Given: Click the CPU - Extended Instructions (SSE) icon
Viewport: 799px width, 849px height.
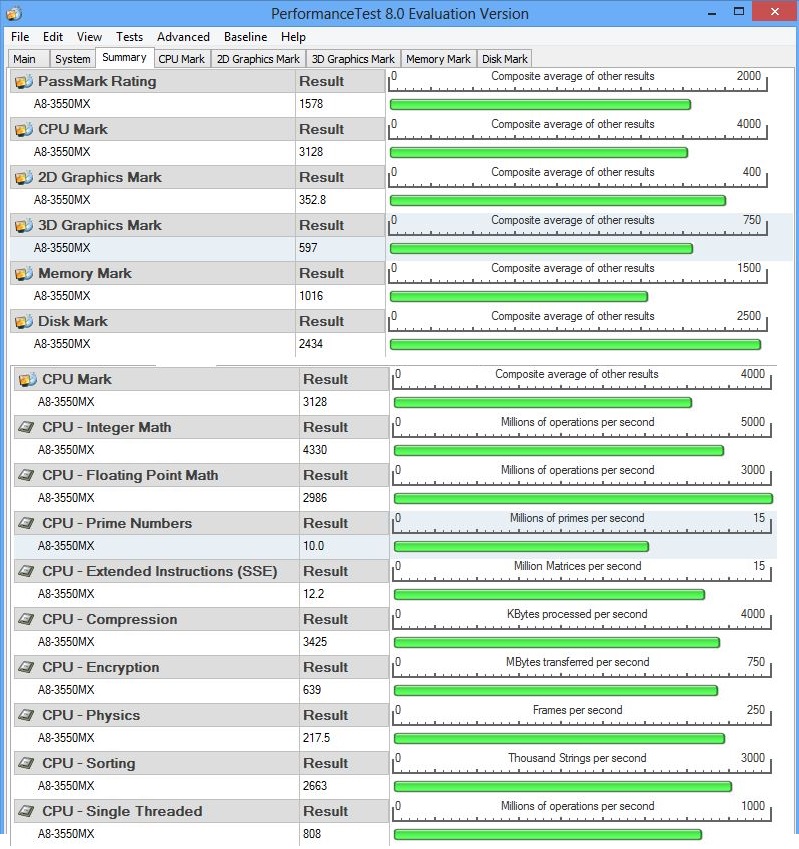Looking at the screenshot, I should pyautogui.click(x=27, y=571).
